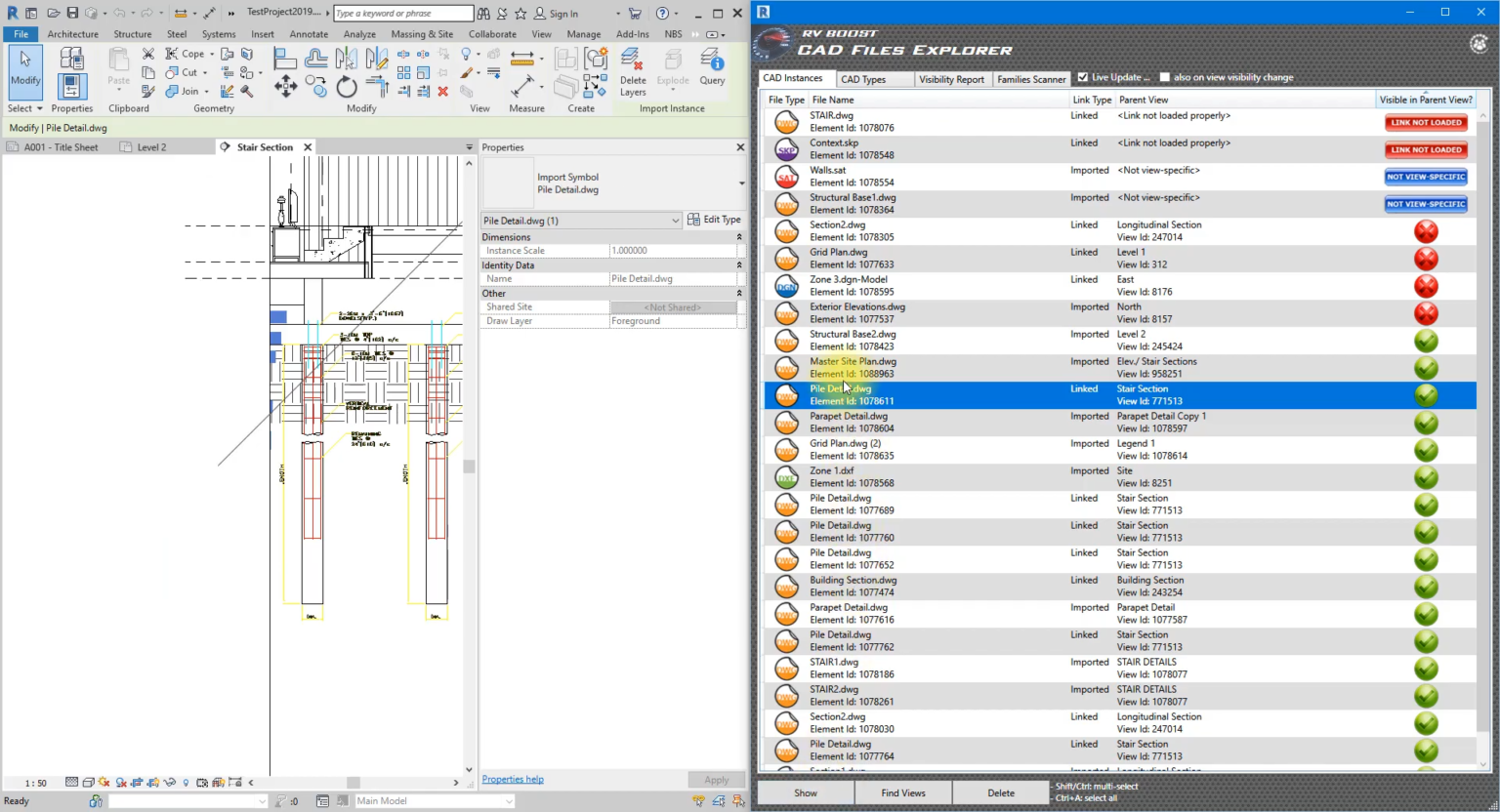Image resolution: width=1500 pixels, height=812 pixels.
Task: Open the Select panel dropdown
Action: (x=25, y=108)
